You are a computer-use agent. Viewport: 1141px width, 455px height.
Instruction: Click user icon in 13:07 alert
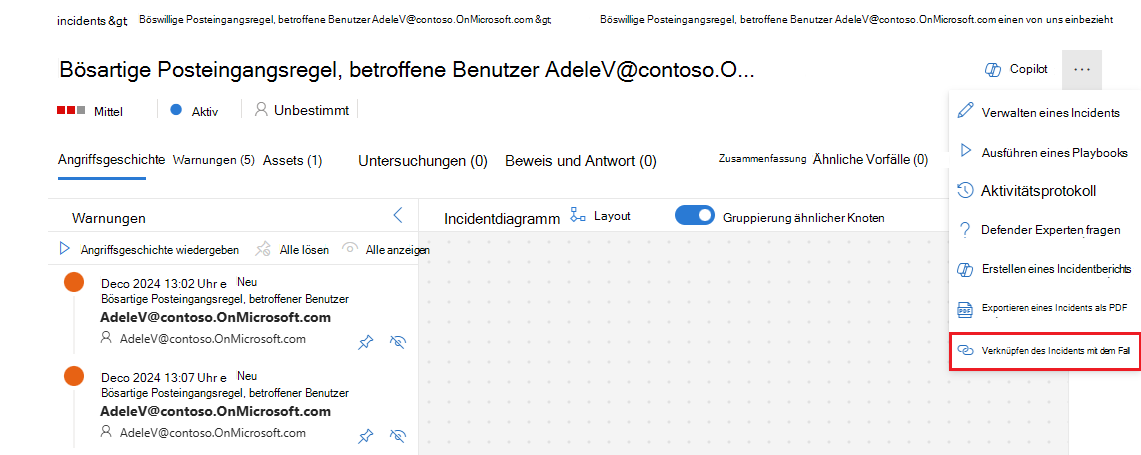click(107, 432)
